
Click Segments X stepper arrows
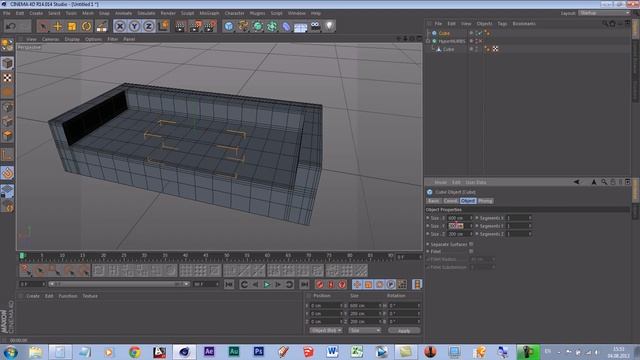(530, 218)
